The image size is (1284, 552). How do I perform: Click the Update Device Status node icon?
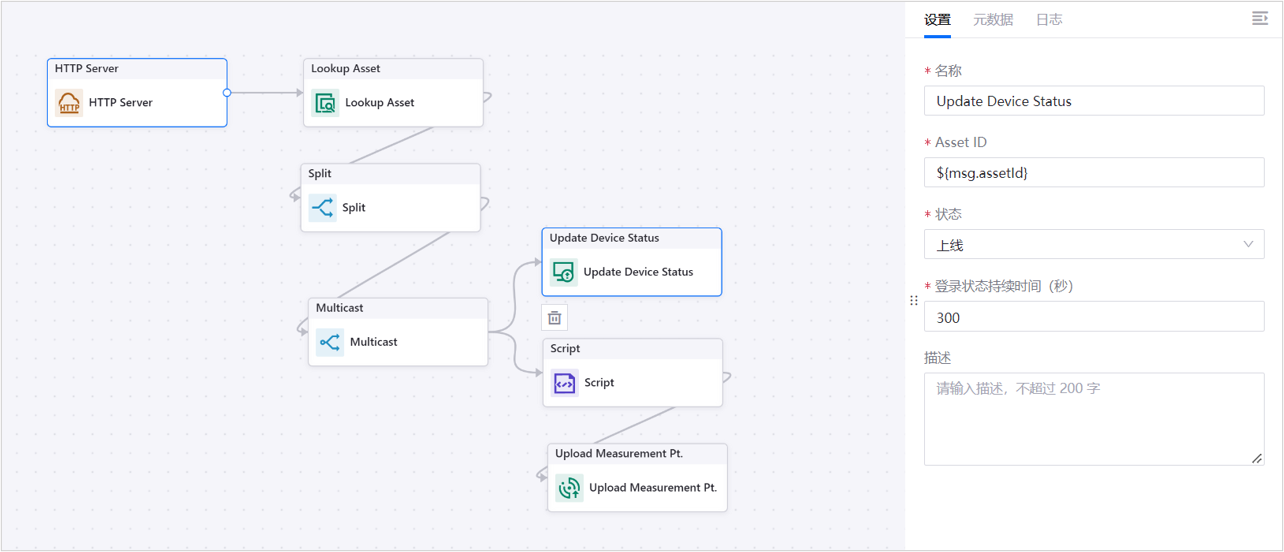coord(563,272)
